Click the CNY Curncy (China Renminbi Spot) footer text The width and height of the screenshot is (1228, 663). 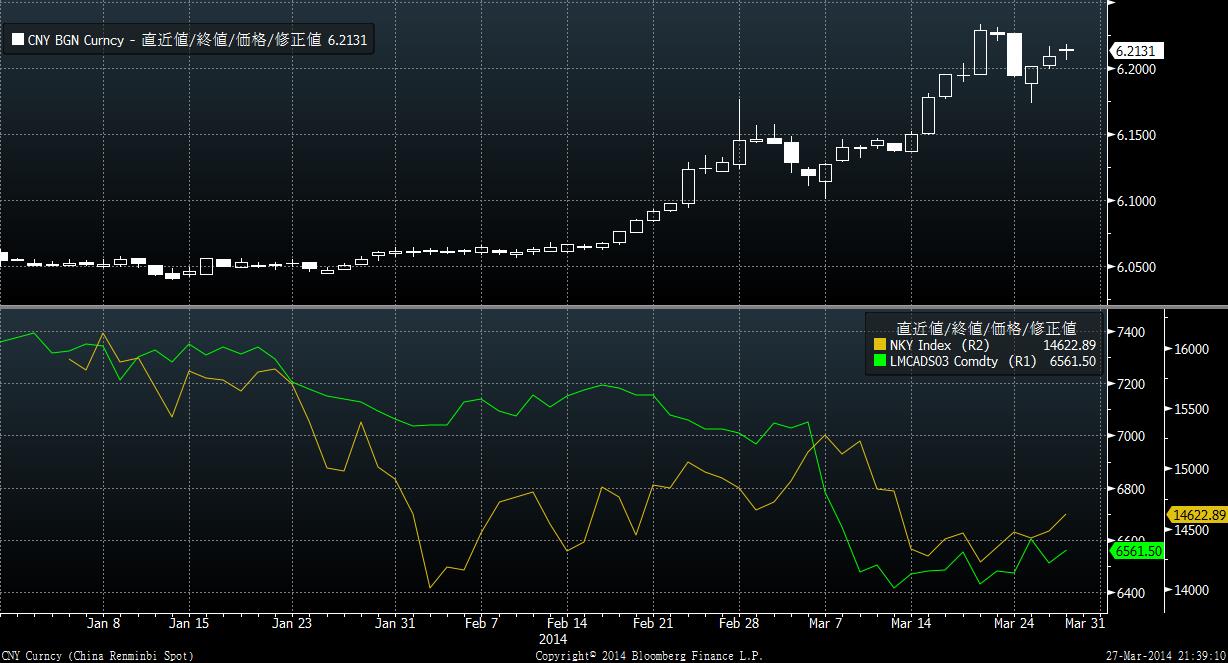97,656
